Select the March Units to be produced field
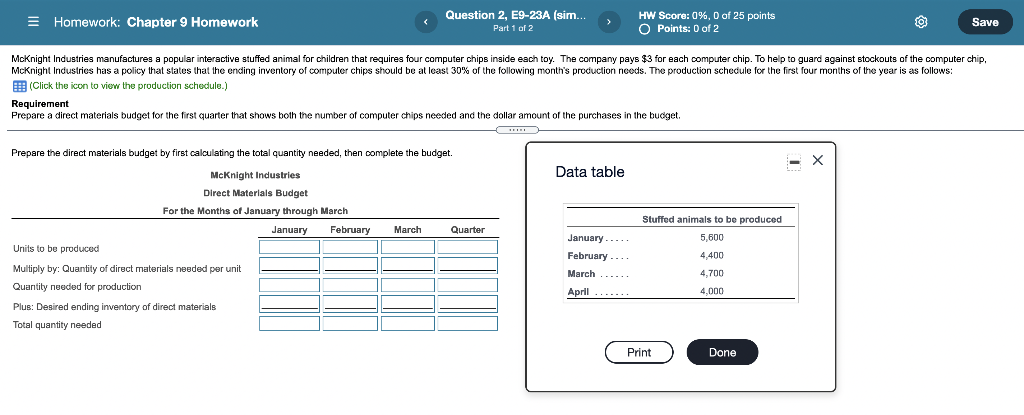This screenshot has height=415, width=1024. click(x=408, y=247)
